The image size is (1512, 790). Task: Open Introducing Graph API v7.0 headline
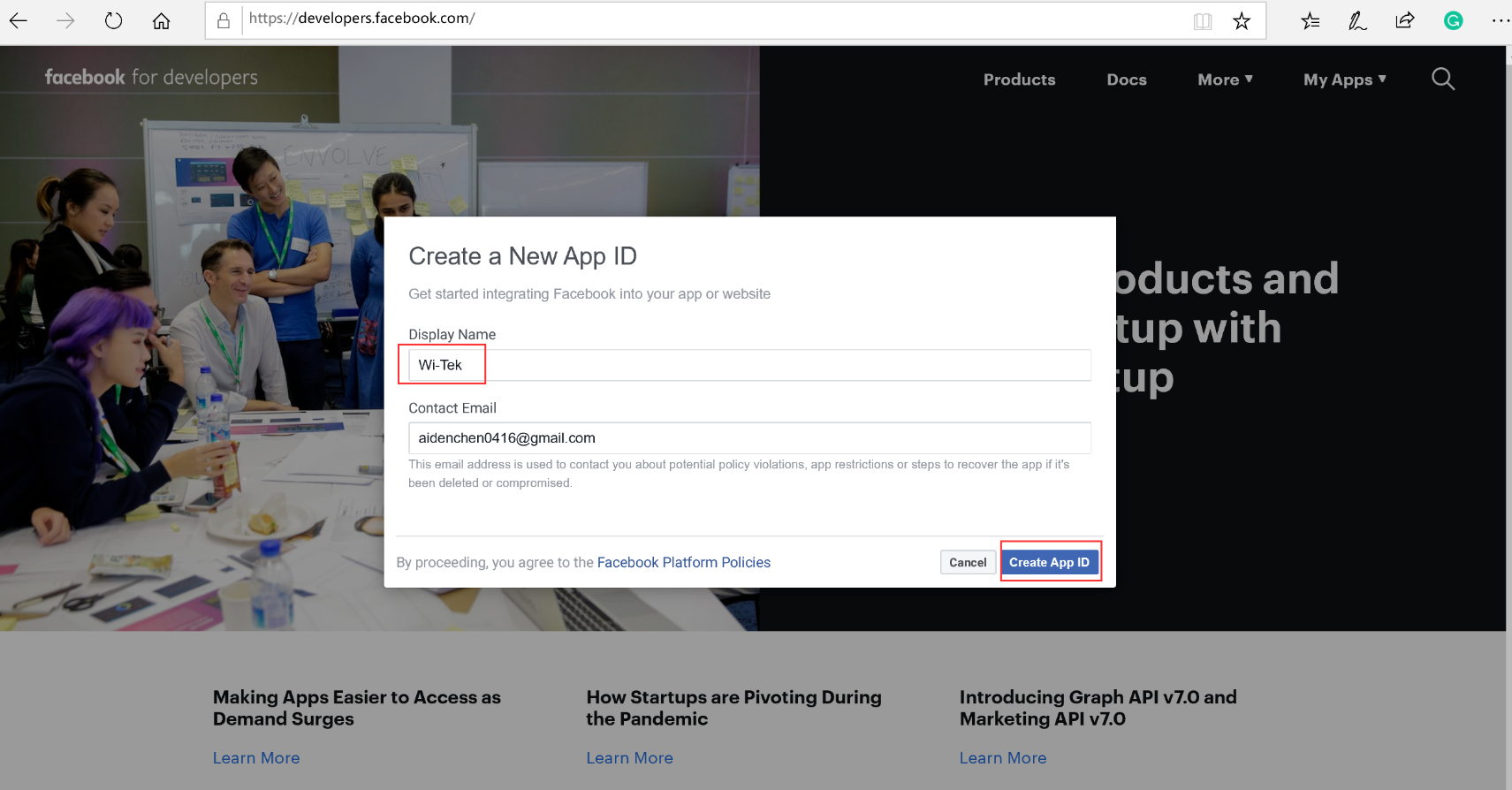1098,708
